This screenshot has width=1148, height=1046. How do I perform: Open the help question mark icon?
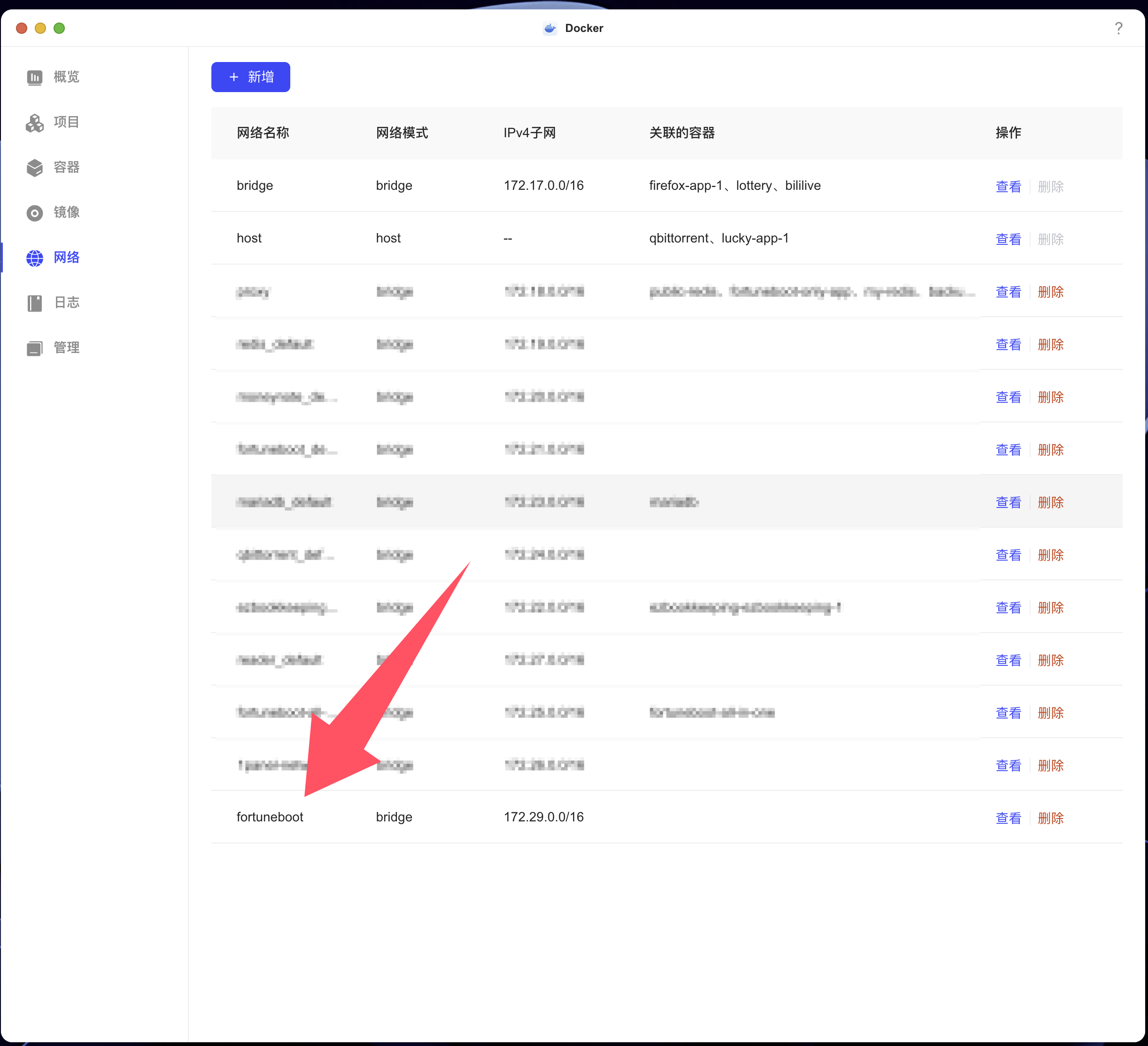click(x=1118, y=29)
